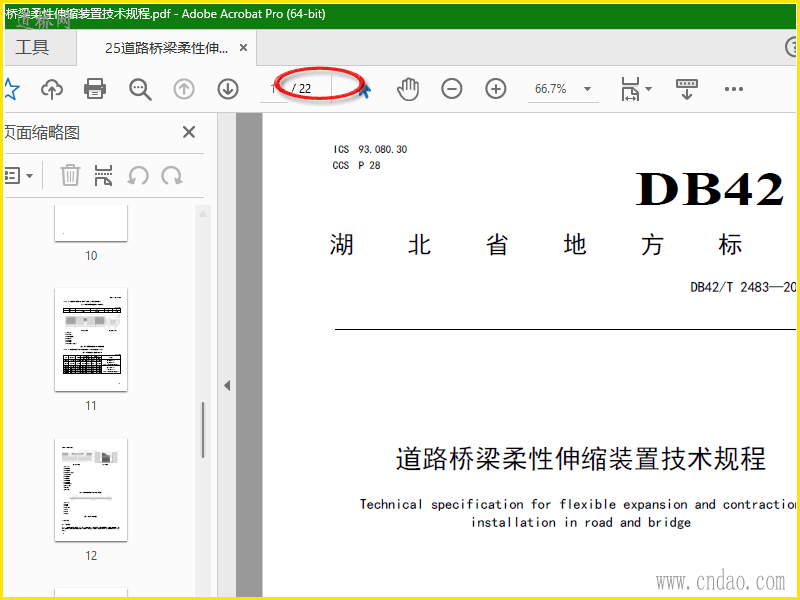800x600 pixels.
Task: Close the 25道路桥梁柔性伸 document tab
Action: point(243,47)
